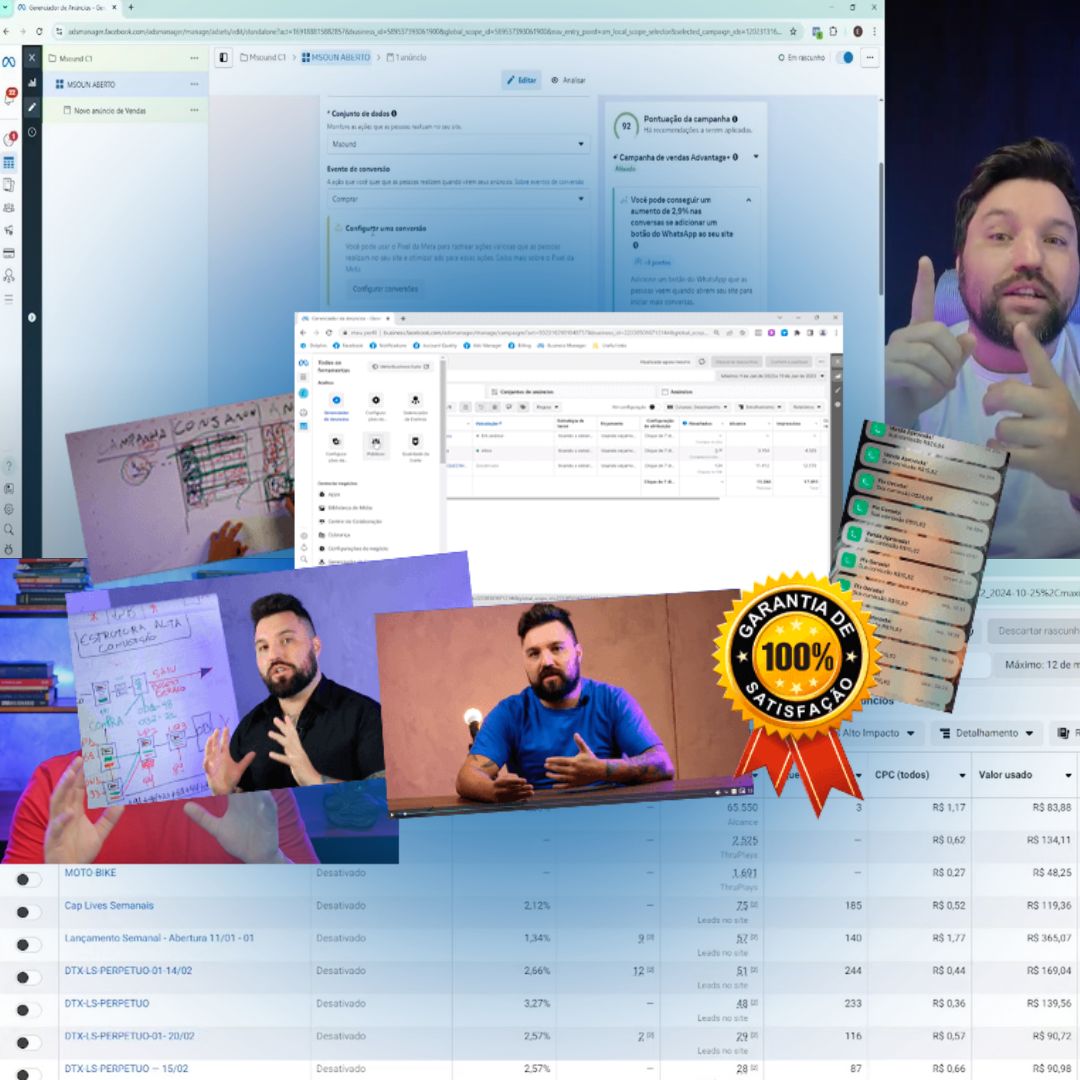
Task: Toggle the Em rascunho switch
Action: 845,58
